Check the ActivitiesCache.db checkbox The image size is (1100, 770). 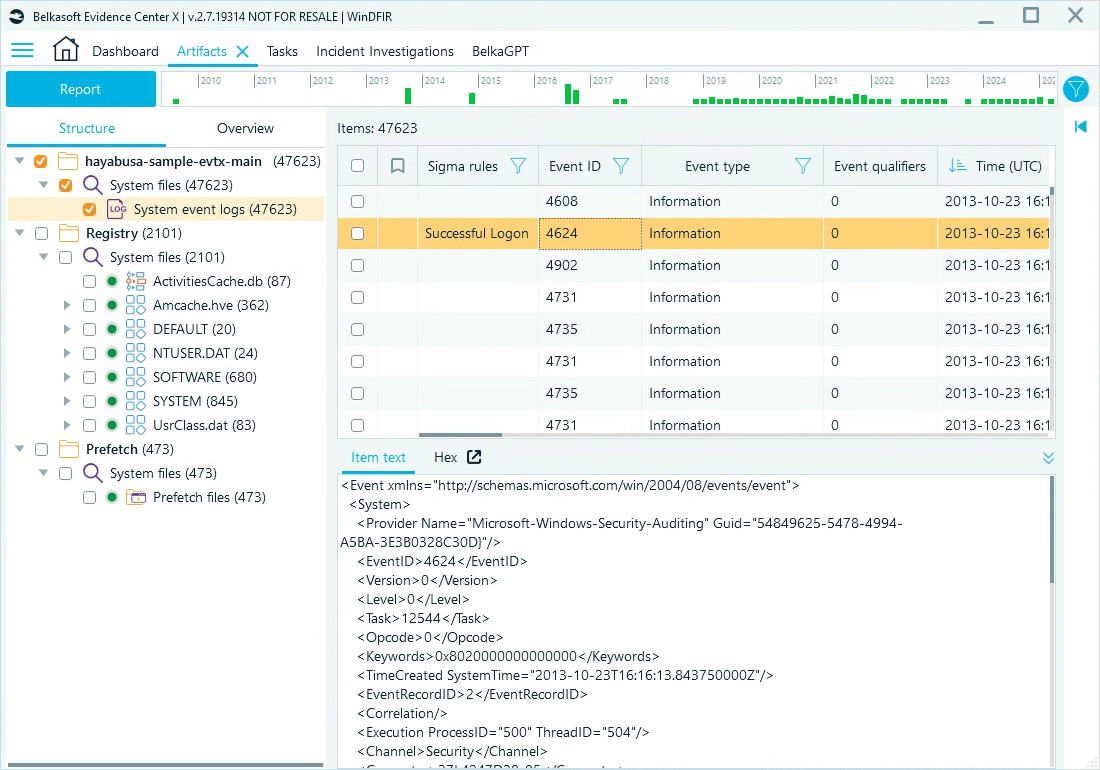[x=89, y=281]
